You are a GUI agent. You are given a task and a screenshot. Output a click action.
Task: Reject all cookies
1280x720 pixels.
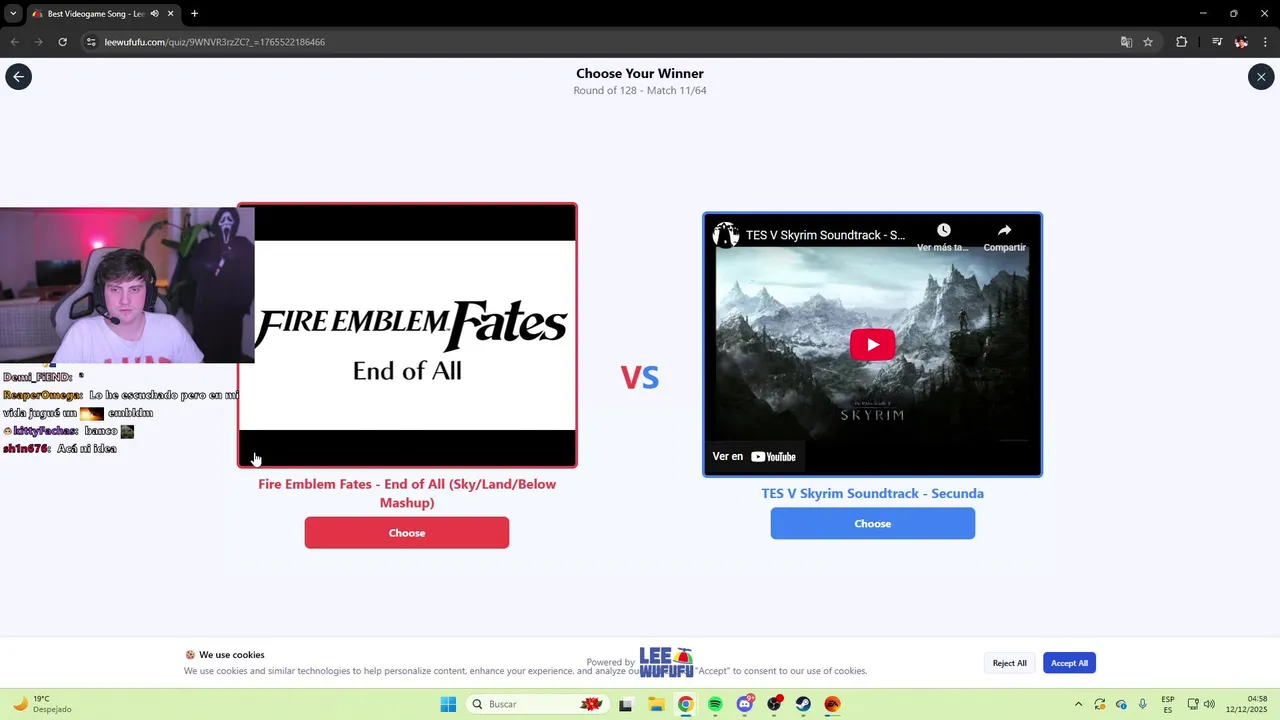tap(1009, 663)
